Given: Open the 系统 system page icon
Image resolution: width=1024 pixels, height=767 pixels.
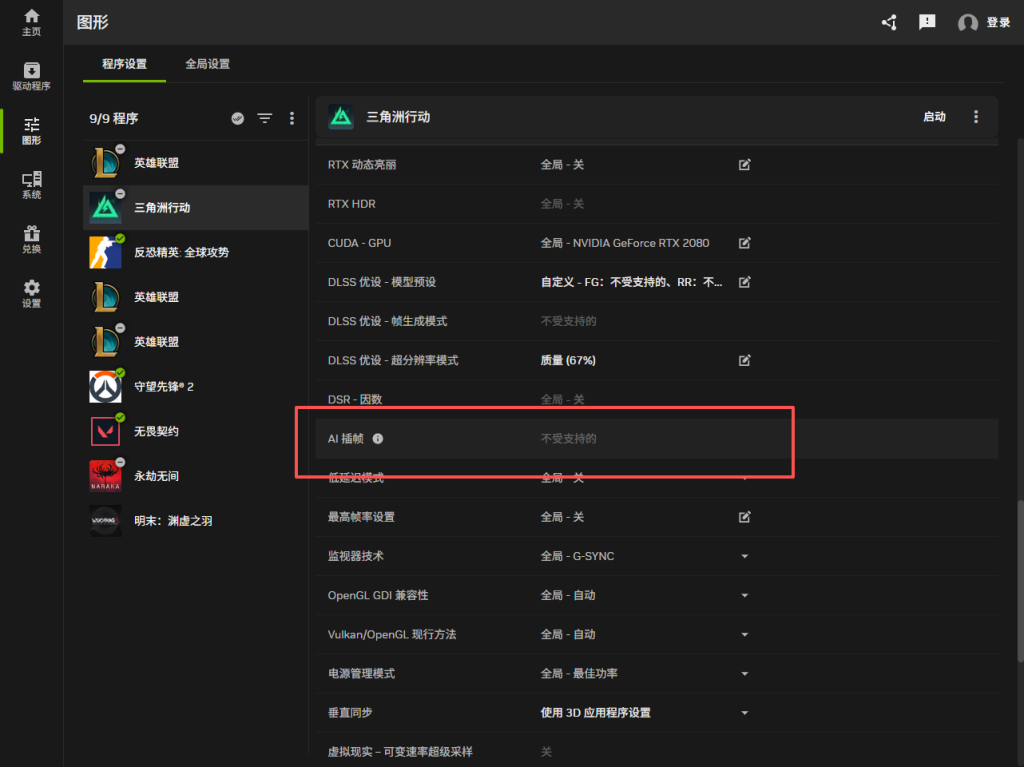Looking at the screenshot, I should (x=32, y=185).
